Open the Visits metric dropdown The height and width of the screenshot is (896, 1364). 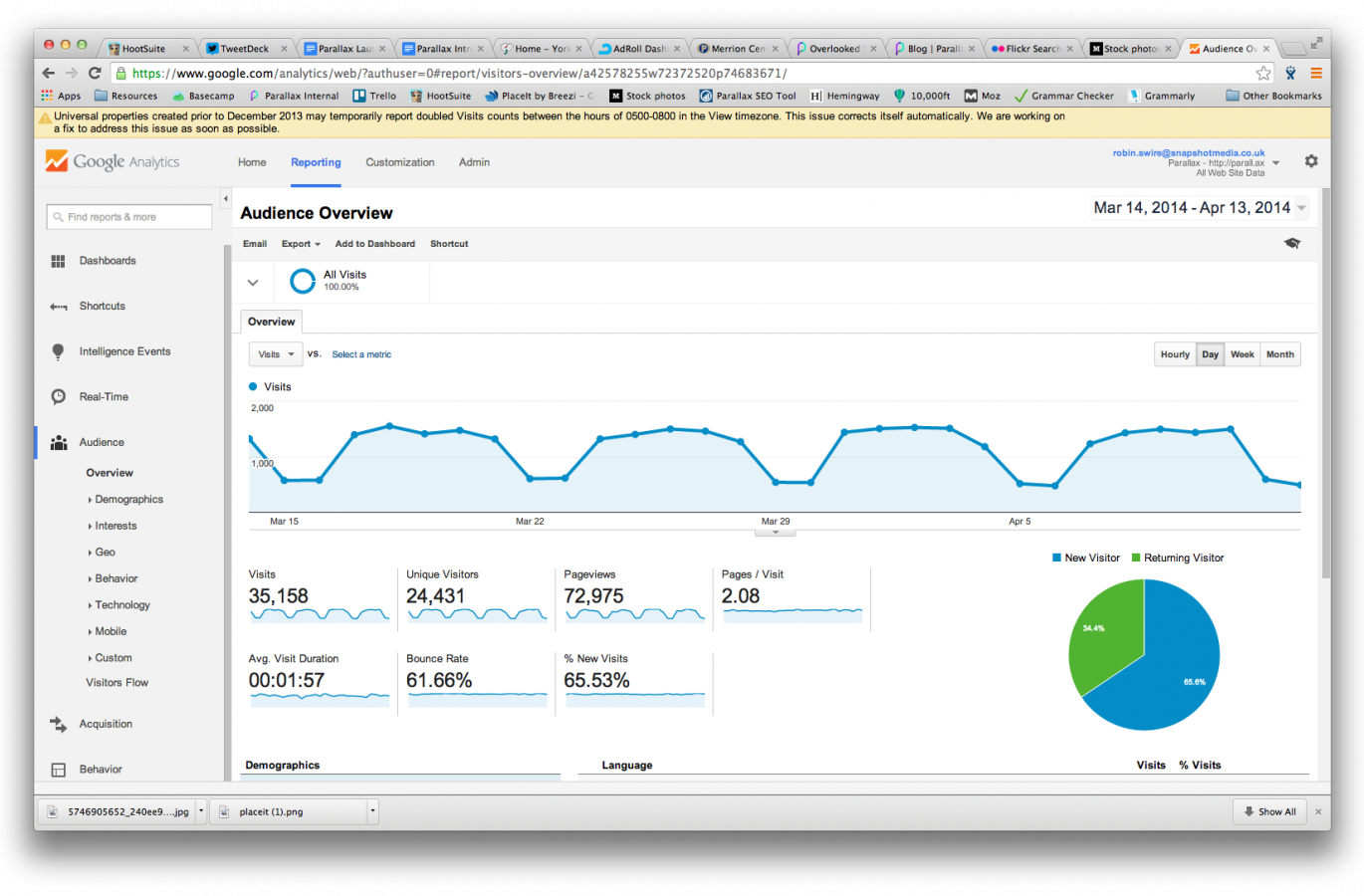pos(276,354)
